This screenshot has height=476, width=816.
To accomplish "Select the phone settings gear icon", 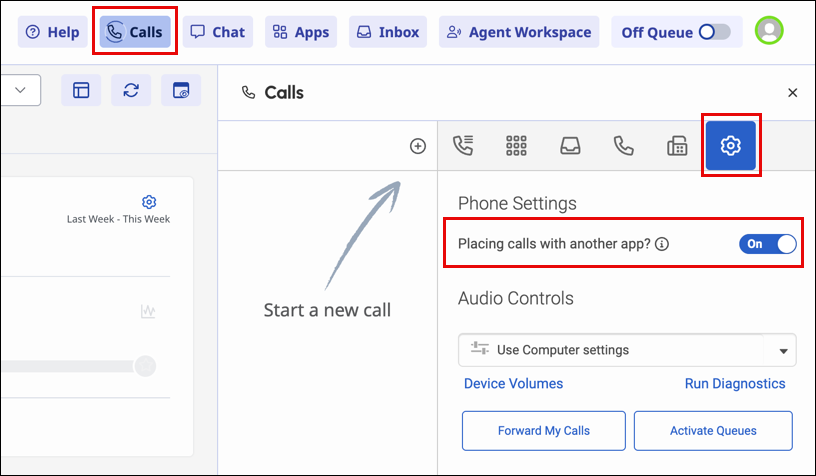I will pyautogui.click(x=731, y=146).
